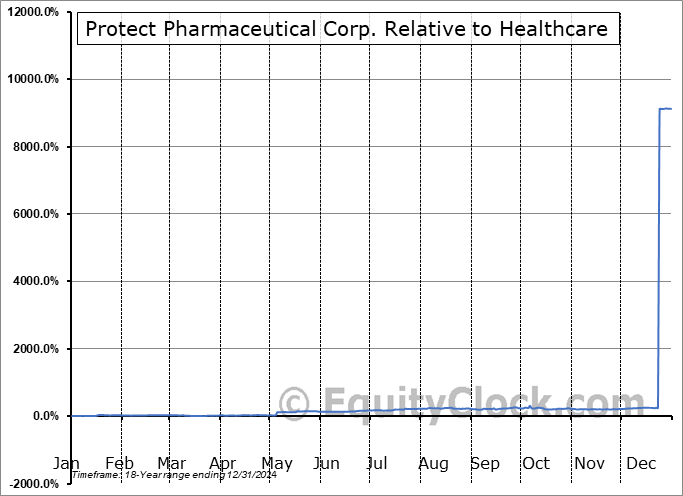
Task: Select the Oct label on the month axis
Action: [536, 464]
